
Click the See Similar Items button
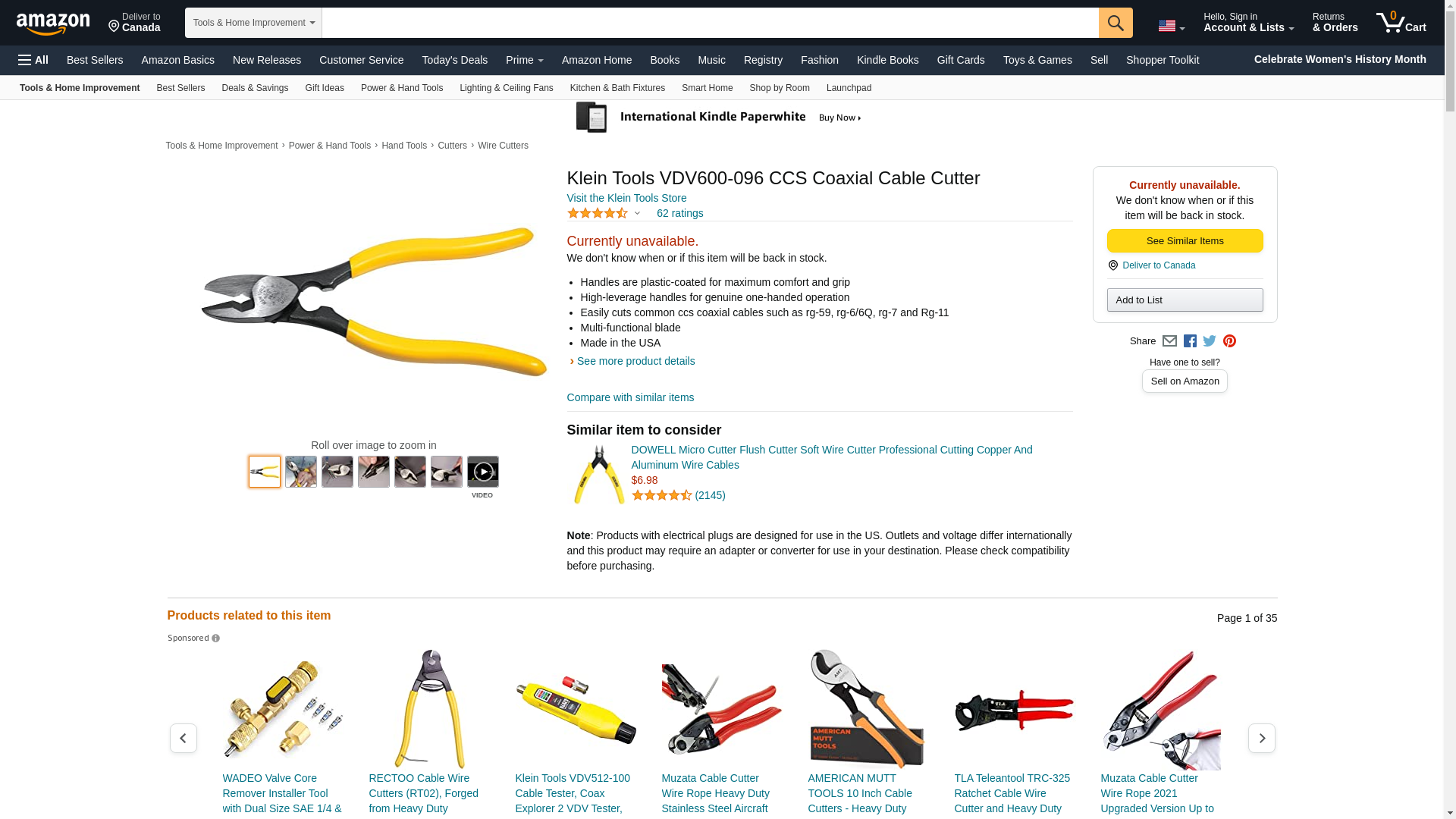point(1185,241)
